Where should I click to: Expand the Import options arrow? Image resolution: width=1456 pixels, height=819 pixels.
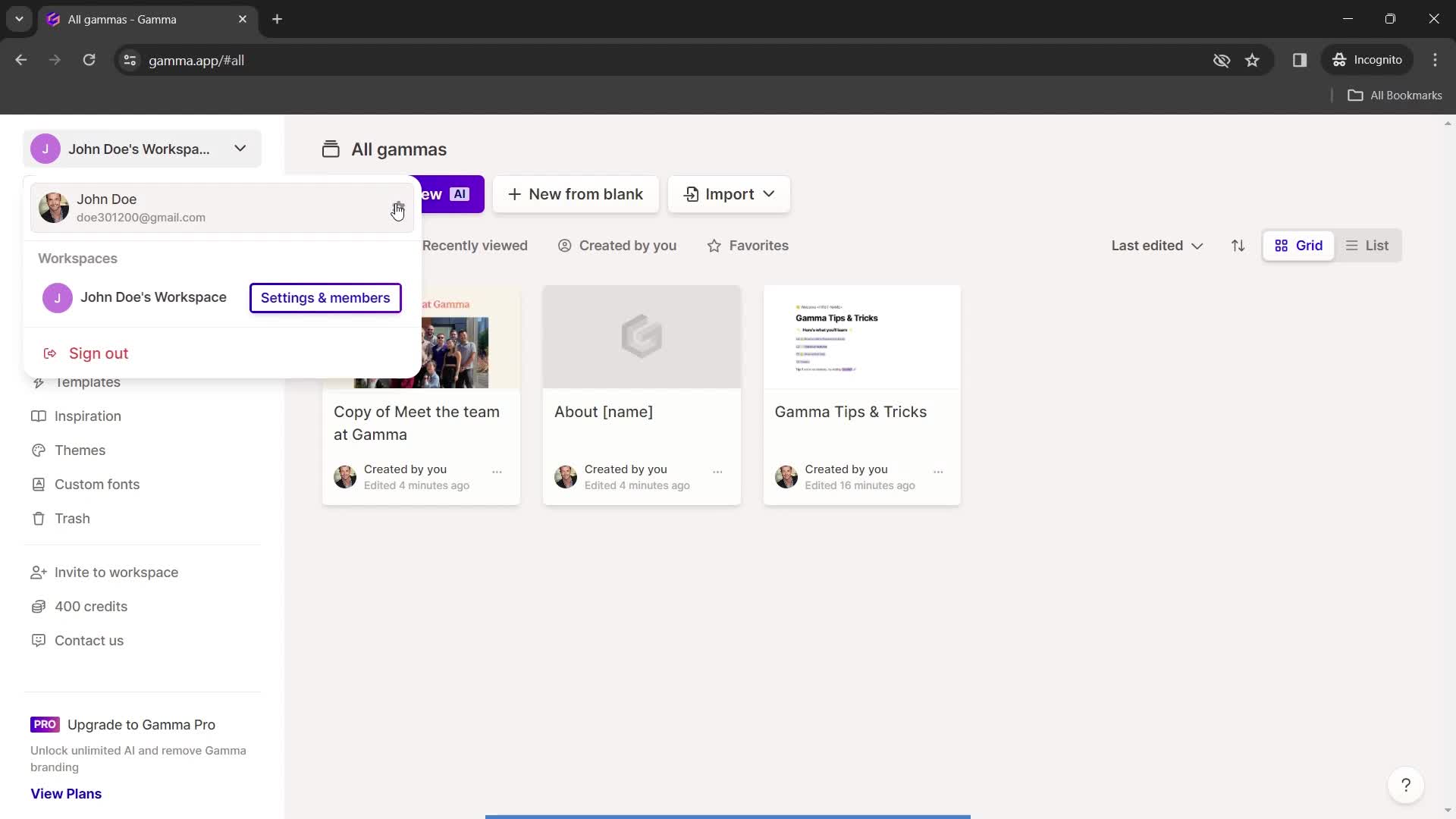pos(769,193)
